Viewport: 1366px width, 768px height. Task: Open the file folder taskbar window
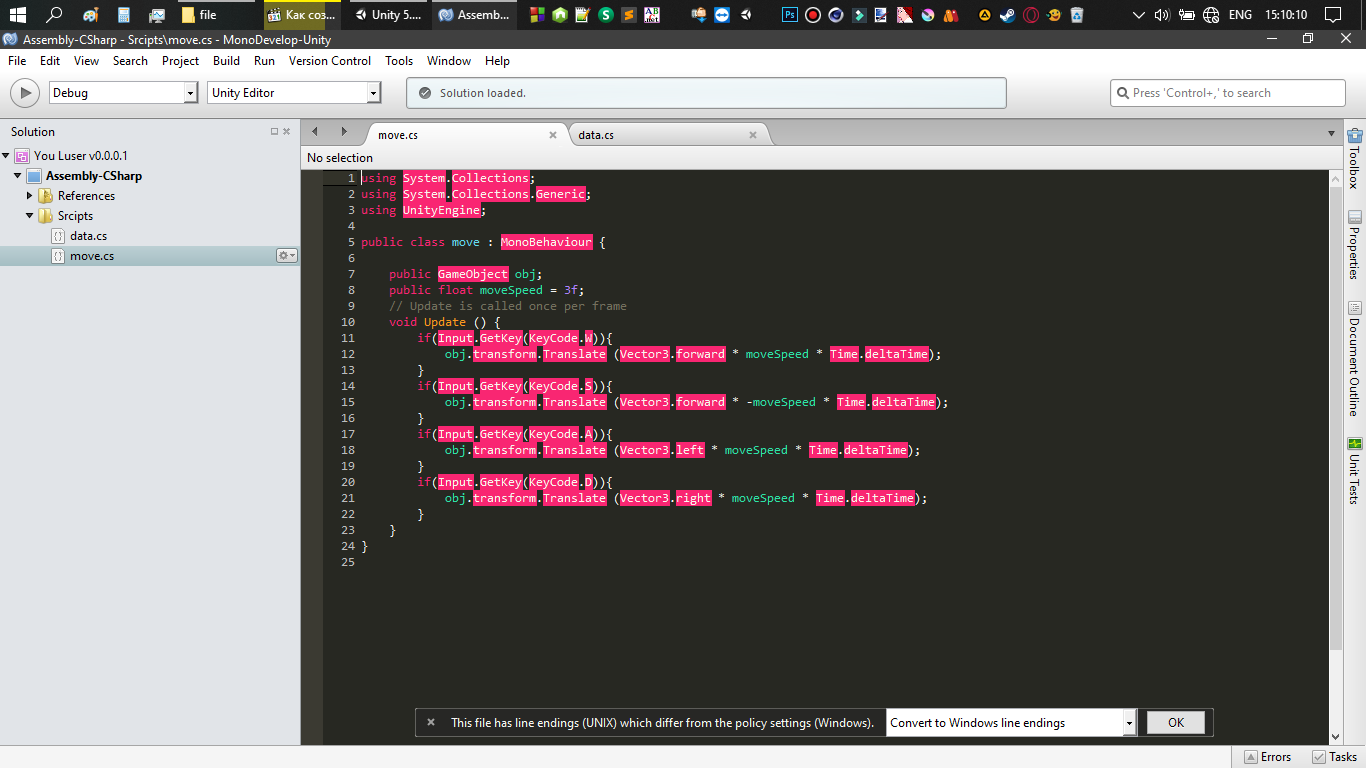pos(217,15)
